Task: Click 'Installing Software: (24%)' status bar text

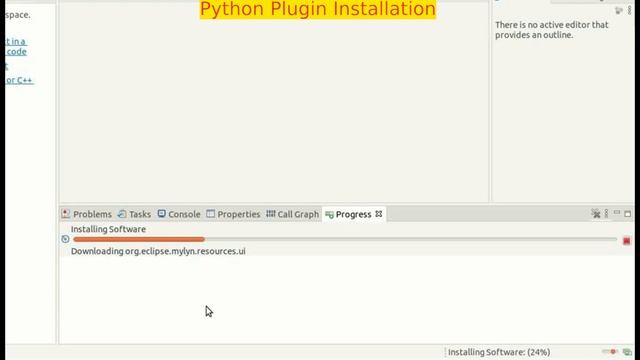Action: click(x=499, y=352)
